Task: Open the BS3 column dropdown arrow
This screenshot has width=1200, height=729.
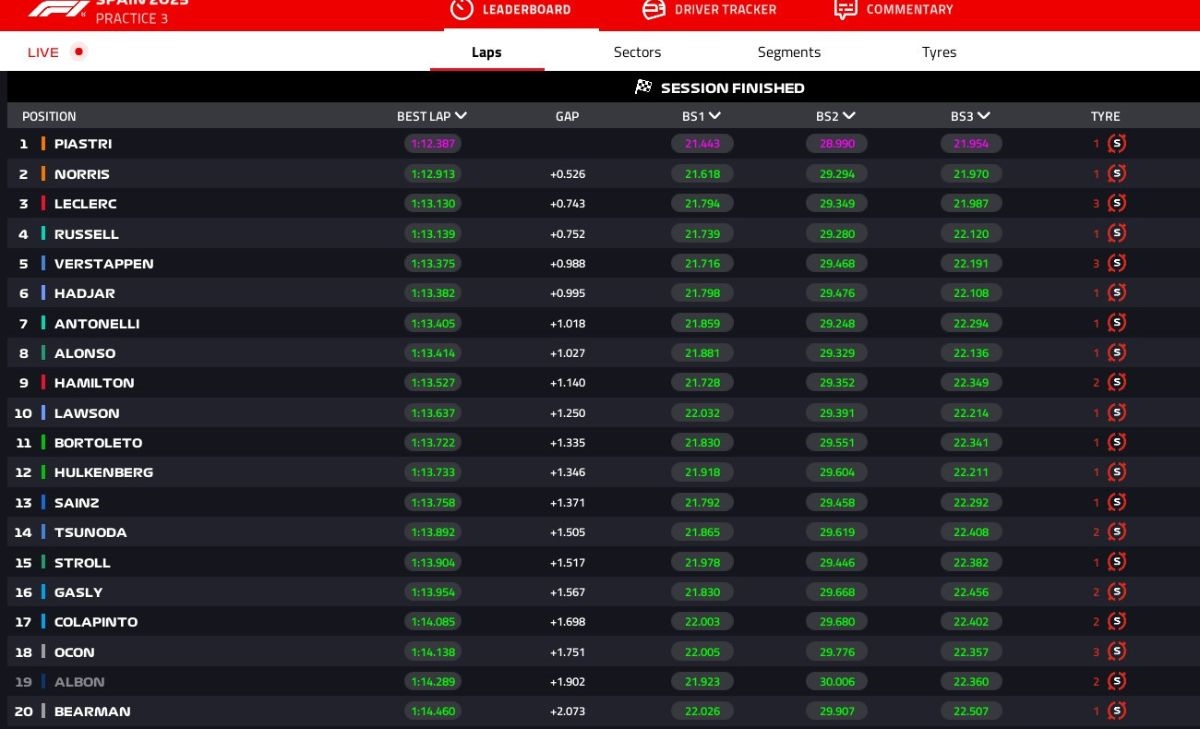Action: pyautogui.click(x=984, y=116)
